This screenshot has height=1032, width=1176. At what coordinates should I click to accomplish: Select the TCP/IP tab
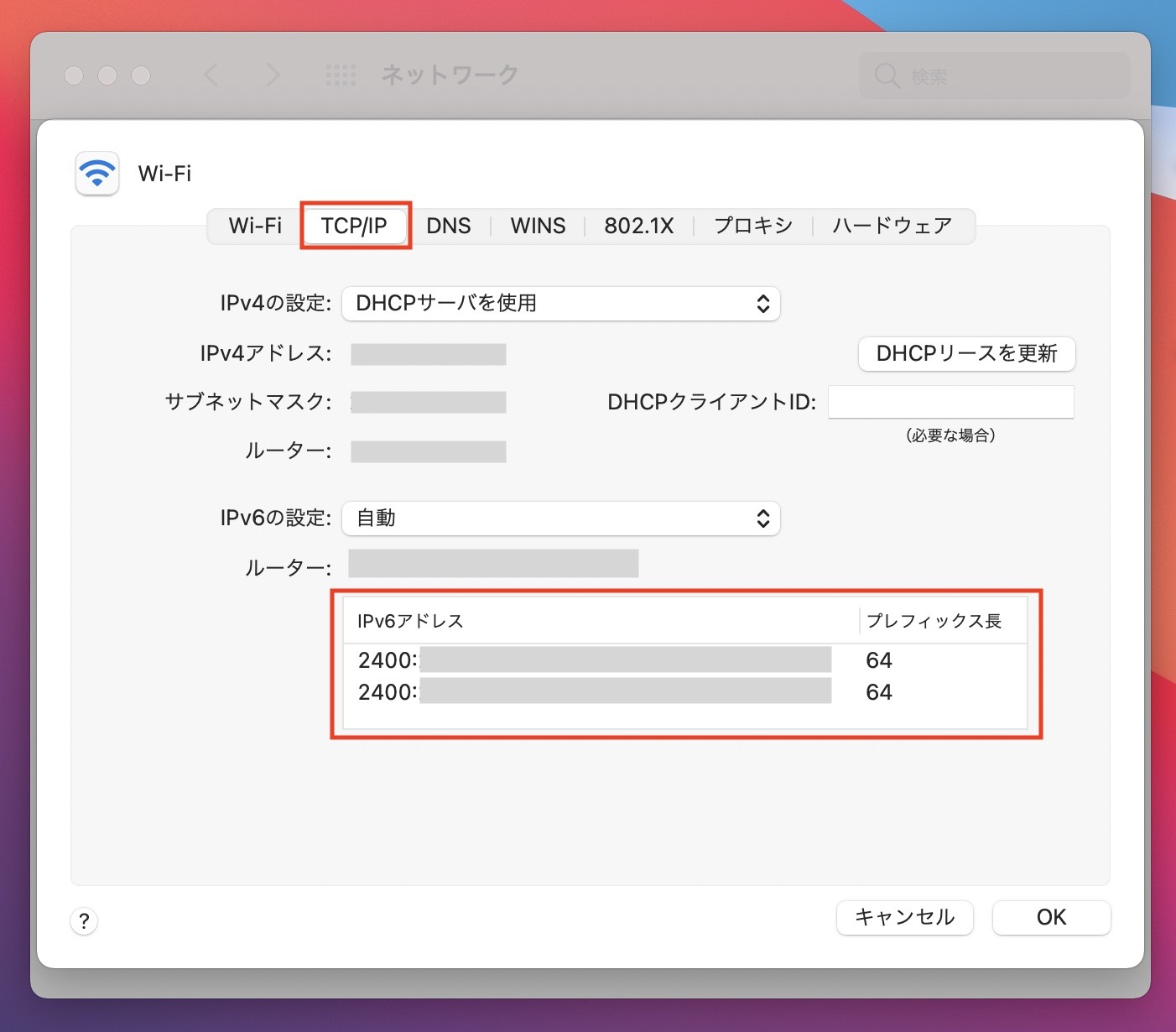point(354,226)
